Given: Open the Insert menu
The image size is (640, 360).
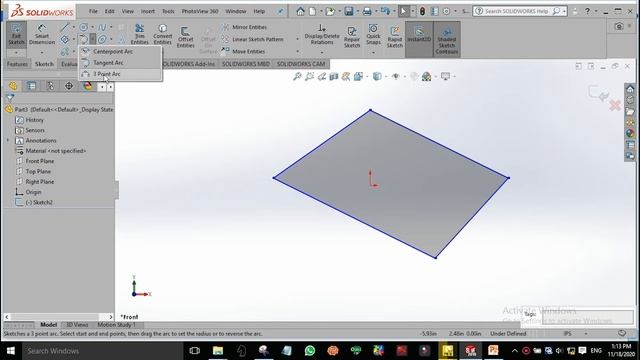Looking at the screenshot, I should coord(148,11).
